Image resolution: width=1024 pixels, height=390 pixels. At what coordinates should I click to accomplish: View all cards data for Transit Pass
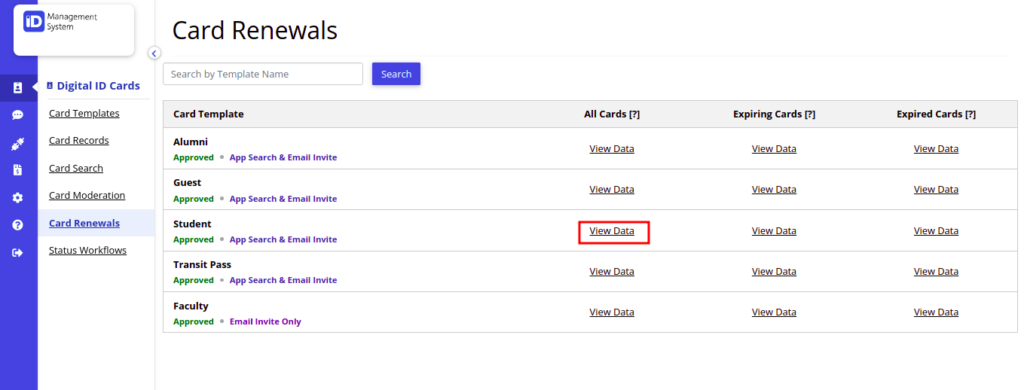(x=612, y=272)
